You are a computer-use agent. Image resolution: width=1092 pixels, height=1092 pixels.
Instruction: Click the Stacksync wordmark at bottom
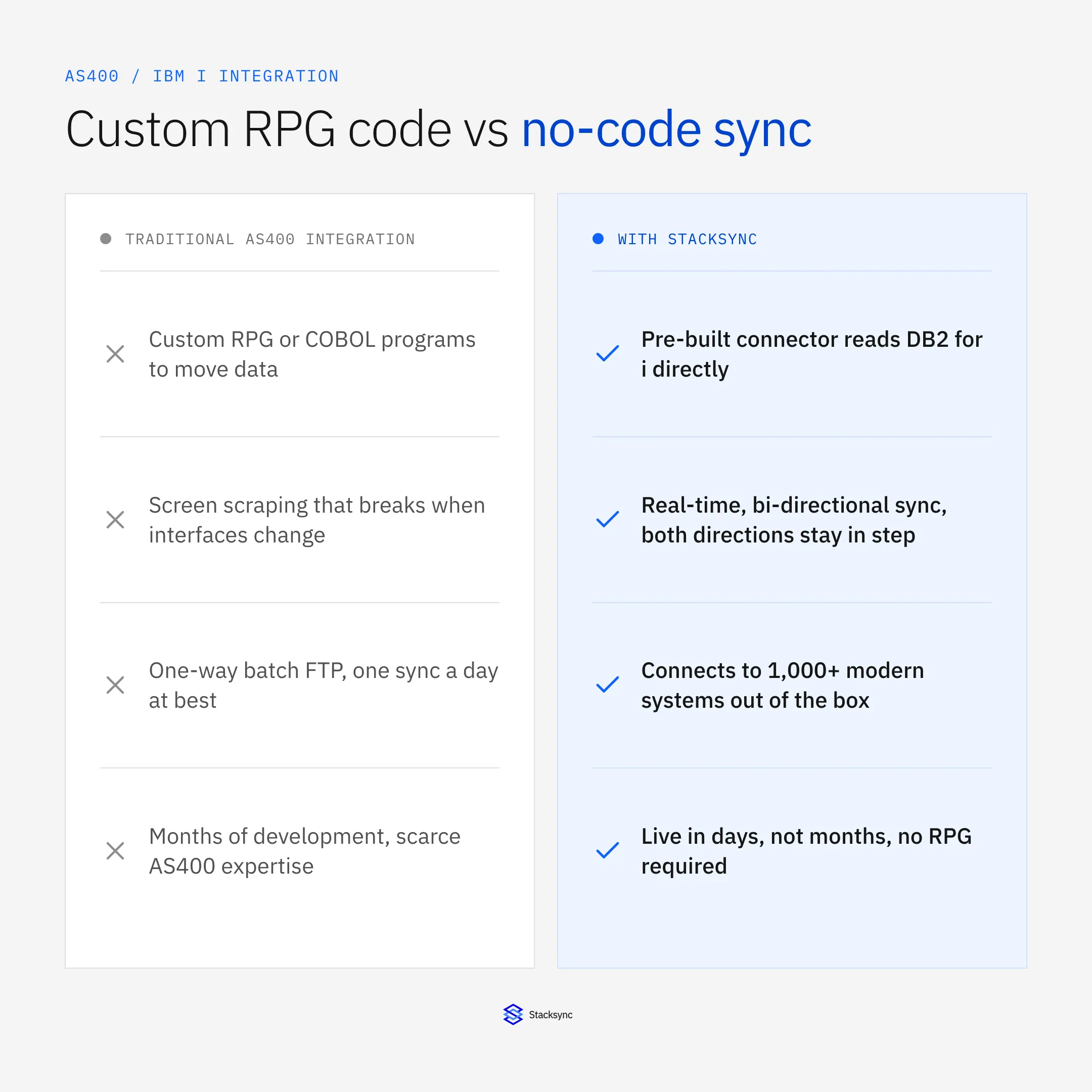click(x=551, y=1015)
